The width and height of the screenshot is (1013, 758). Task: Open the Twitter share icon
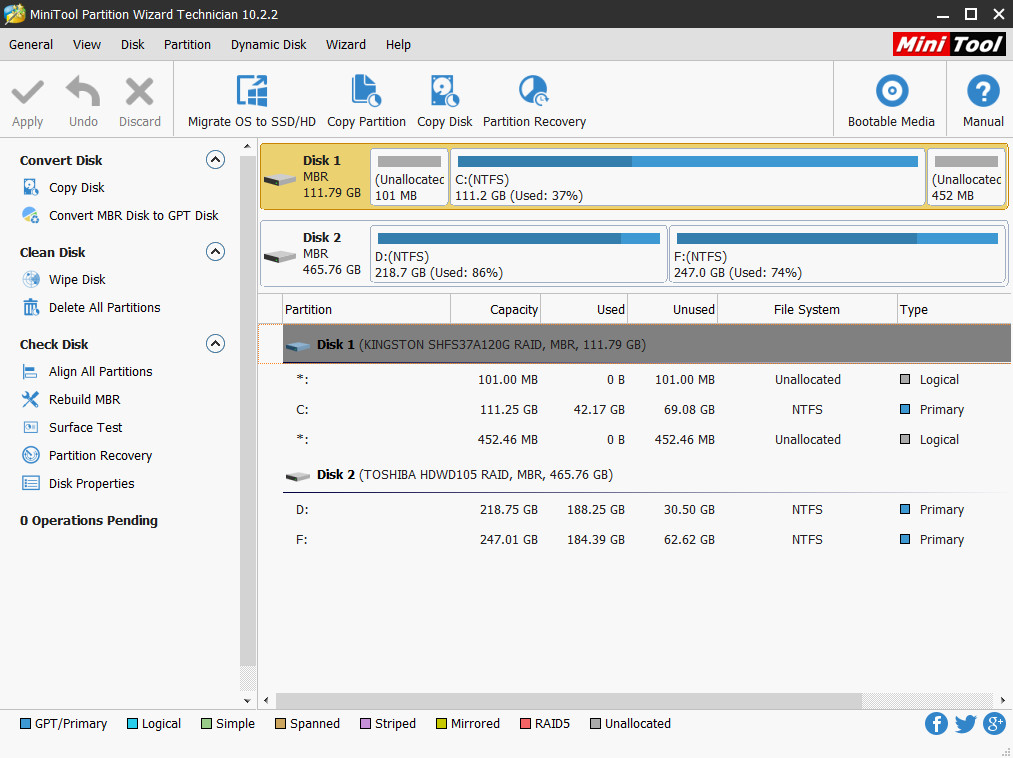click(965, 724)
